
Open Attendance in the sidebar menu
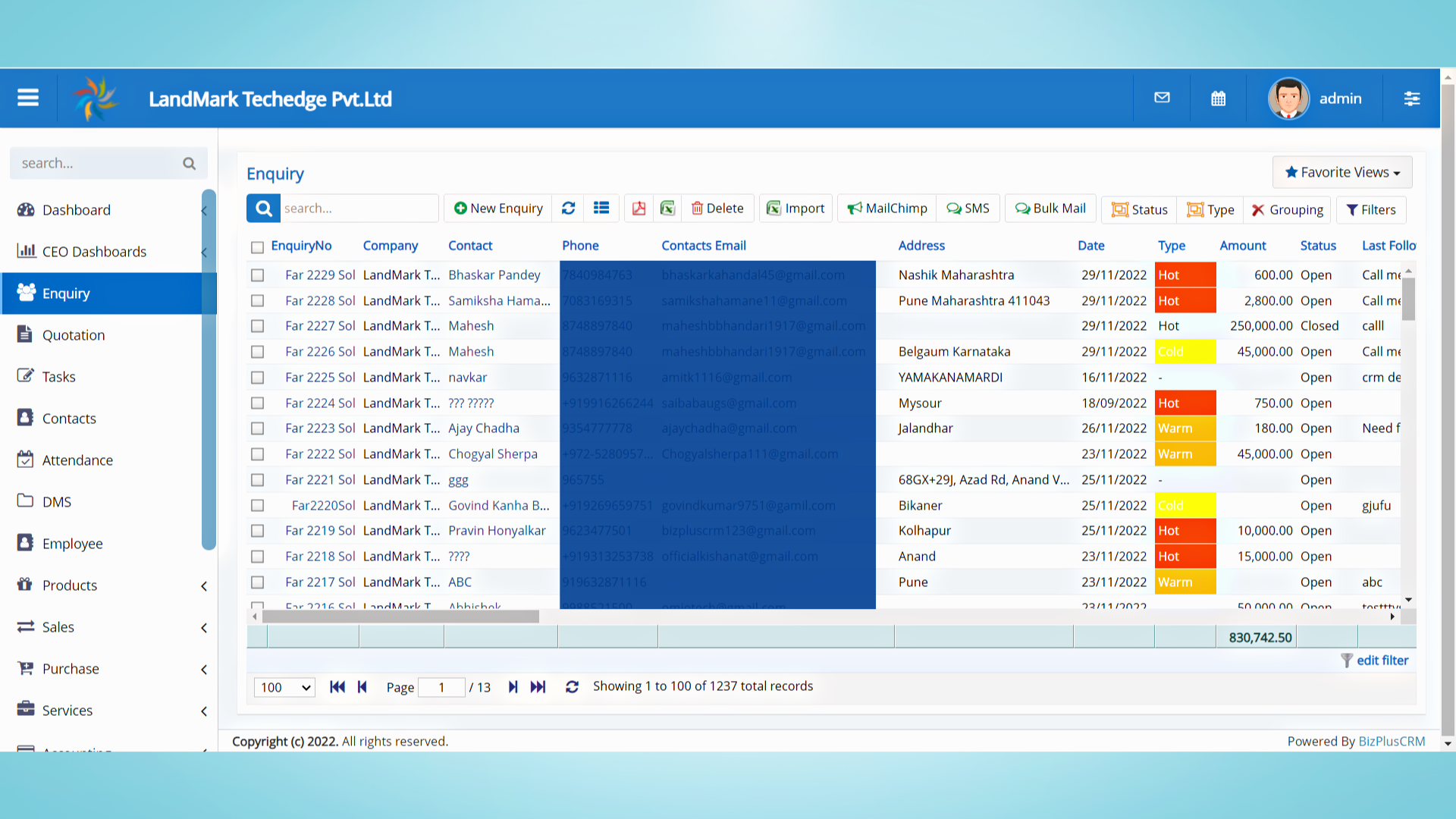77,460
